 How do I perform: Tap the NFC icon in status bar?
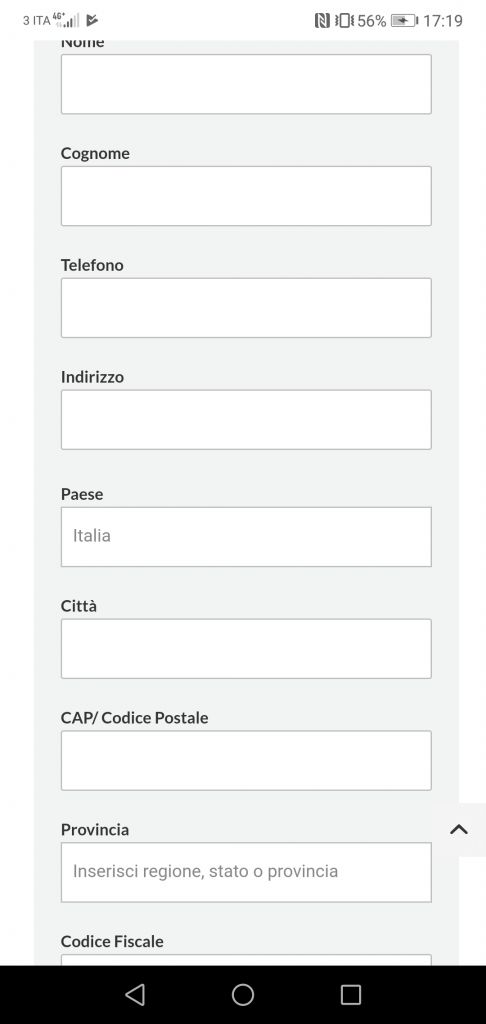coord(322,21)
